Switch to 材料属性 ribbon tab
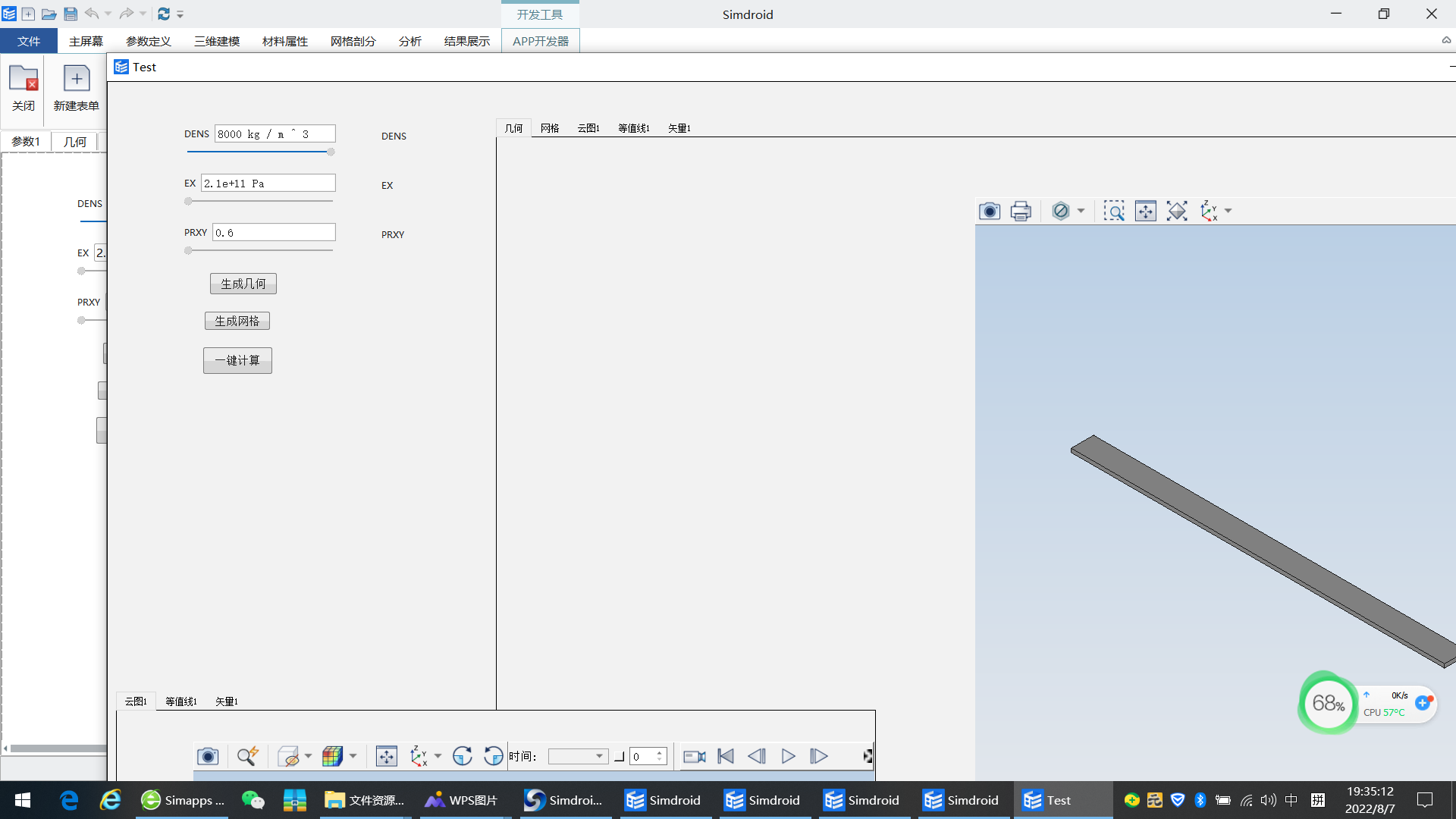 tap(284, 41)
